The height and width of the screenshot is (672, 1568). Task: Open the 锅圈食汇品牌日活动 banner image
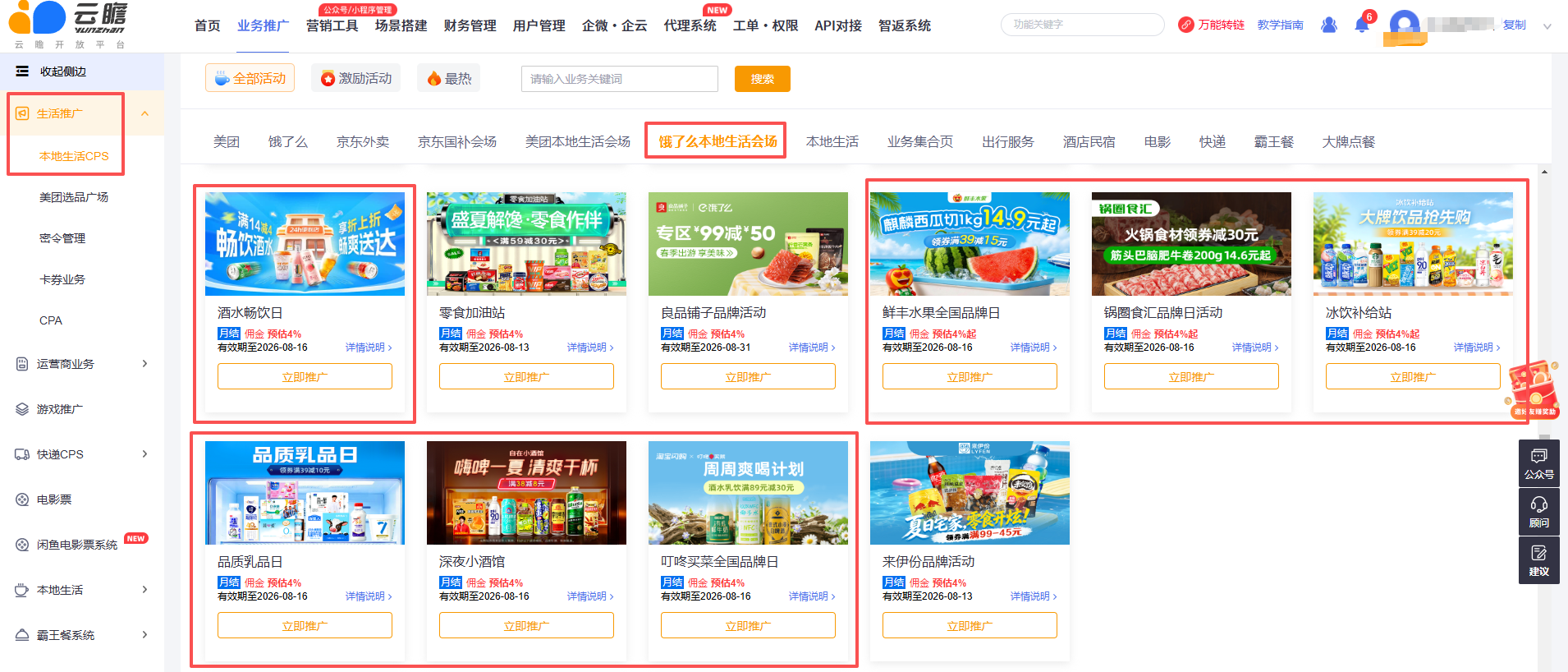point(1191,244)
